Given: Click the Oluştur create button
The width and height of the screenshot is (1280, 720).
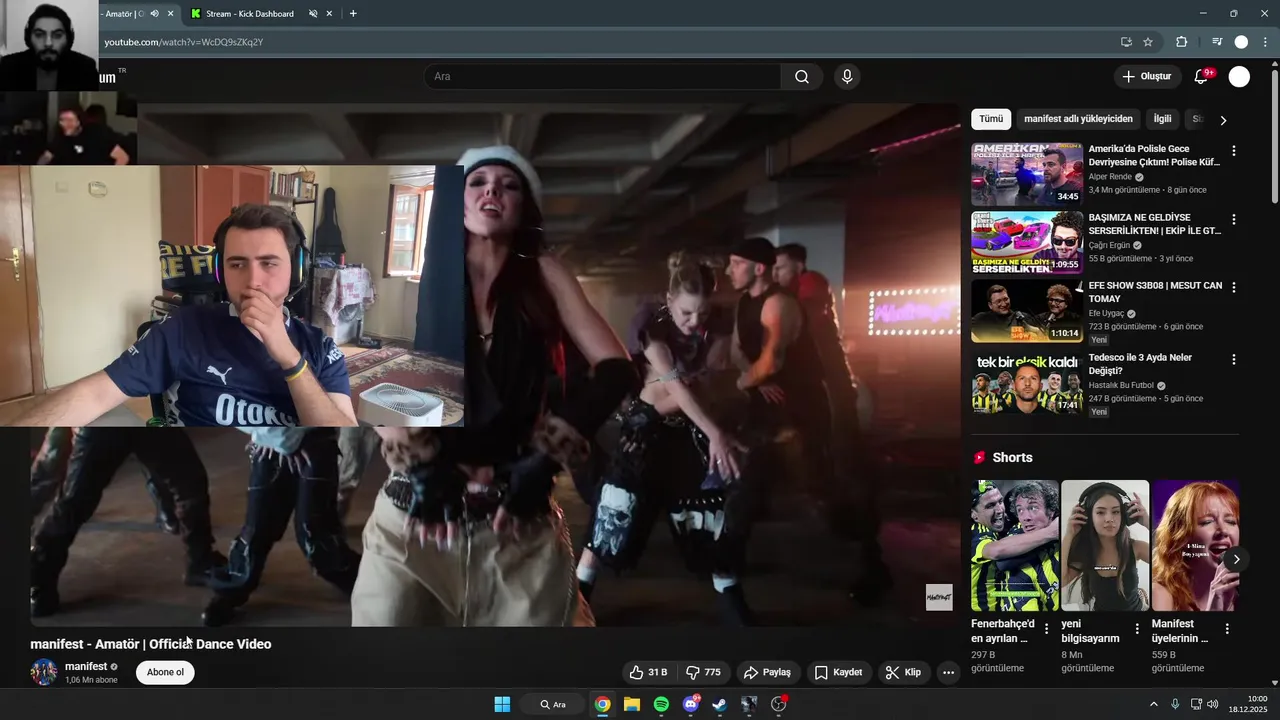Looking at the screenshot, I should click(x=1146, y=76).
